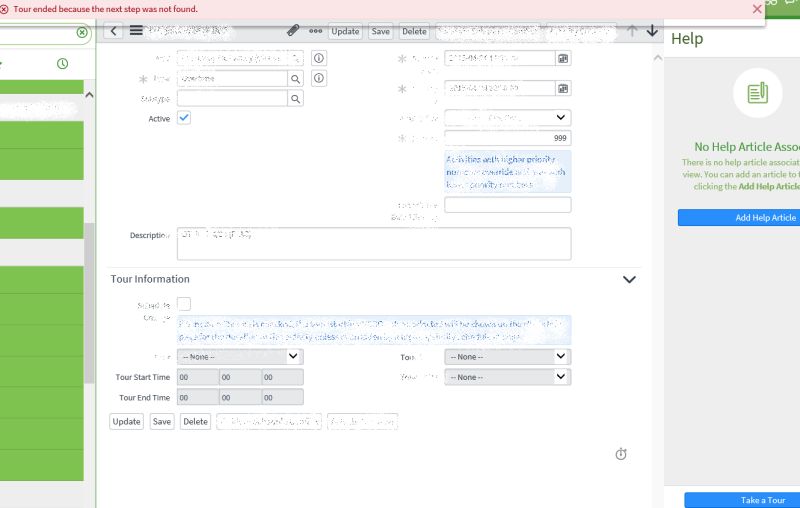This screenshot has width=800, height=508.
Task: Show info for the Type field reference
Action: (x=319, y=79)
